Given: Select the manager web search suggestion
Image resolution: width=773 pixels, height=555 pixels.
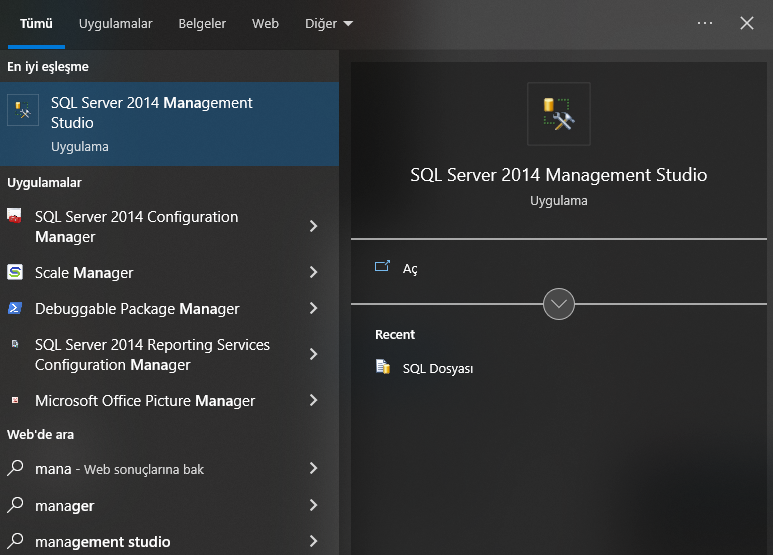Looking at the screenshot, I should pyautogui.click(x=169, y=505).
